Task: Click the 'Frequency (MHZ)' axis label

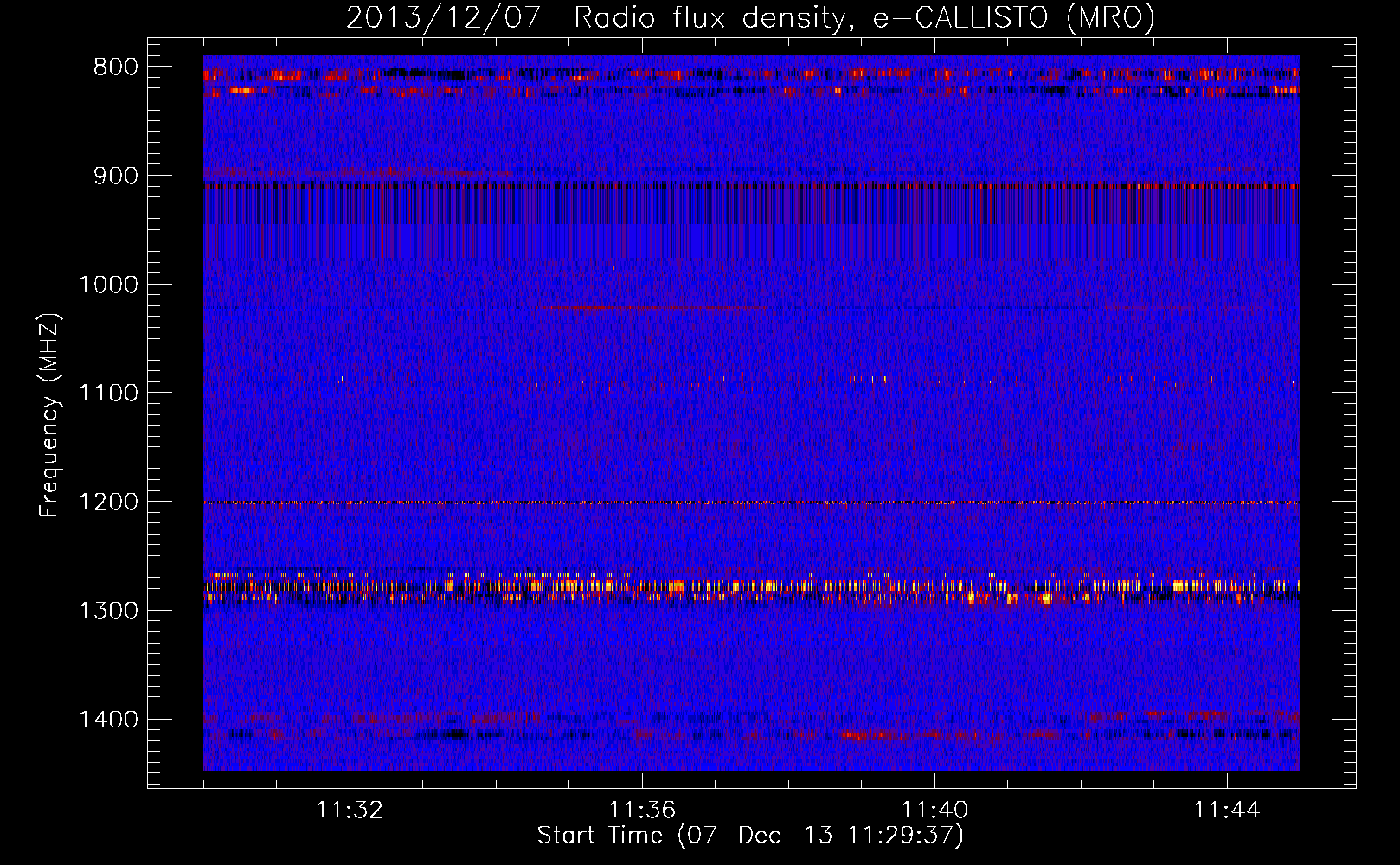Action: point(50,415)
